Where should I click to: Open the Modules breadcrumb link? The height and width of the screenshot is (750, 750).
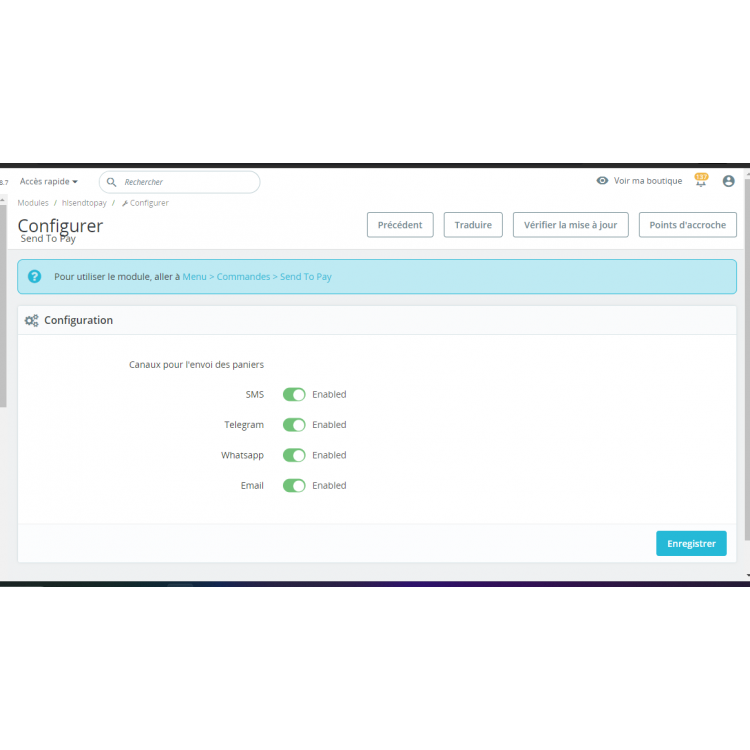click(x=33, y=203)
